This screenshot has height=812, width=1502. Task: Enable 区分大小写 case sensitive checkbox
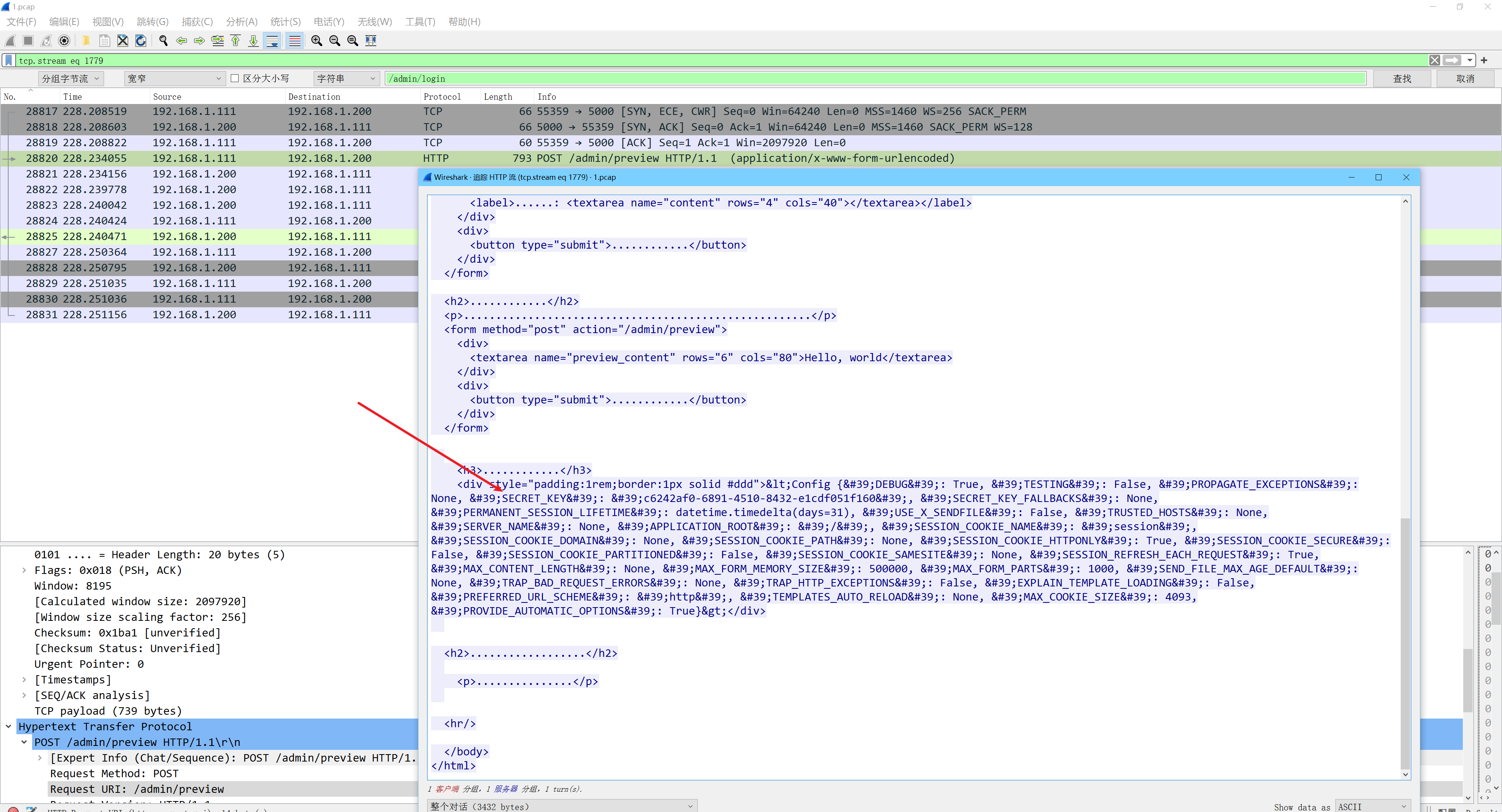click(x=234, y=78)
